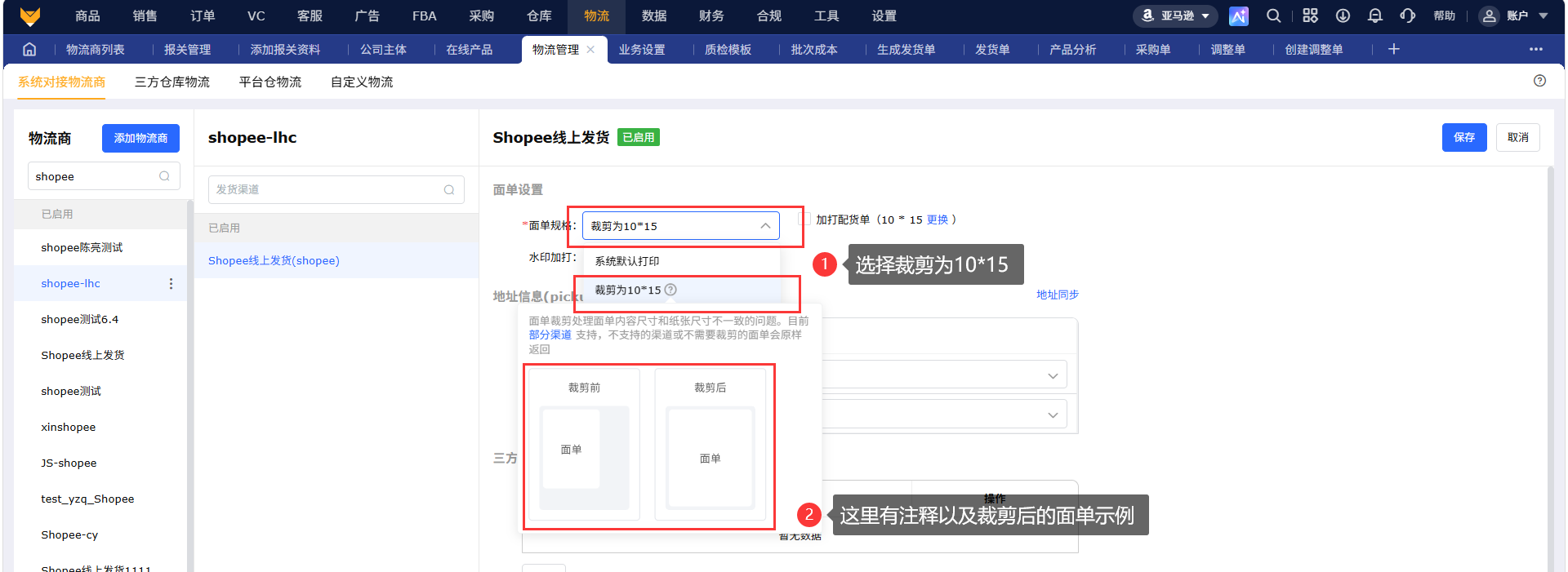1568x572 pixels.
Task: Open the 亚马逊 platform dropdown
Action: (x=1175, y=16)
